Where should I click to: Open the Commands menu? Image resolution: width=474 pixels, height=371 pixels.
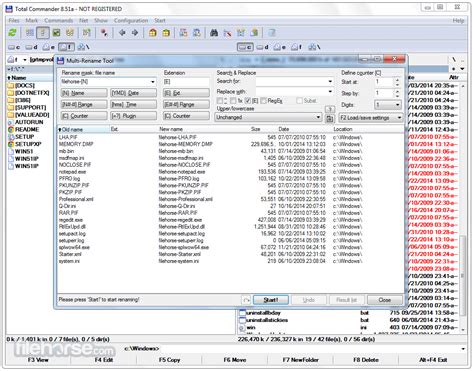[58, 21]
